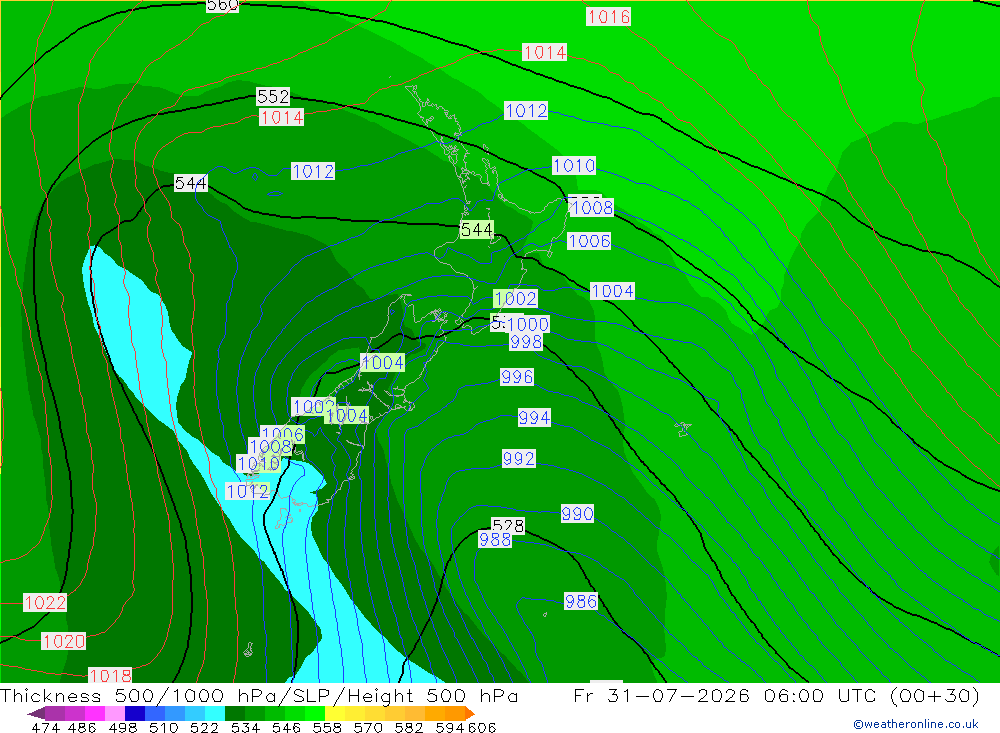Click the 510 legend value
Image resolution: width=1000 pixels, height=733 pixels.
[163, 727]
